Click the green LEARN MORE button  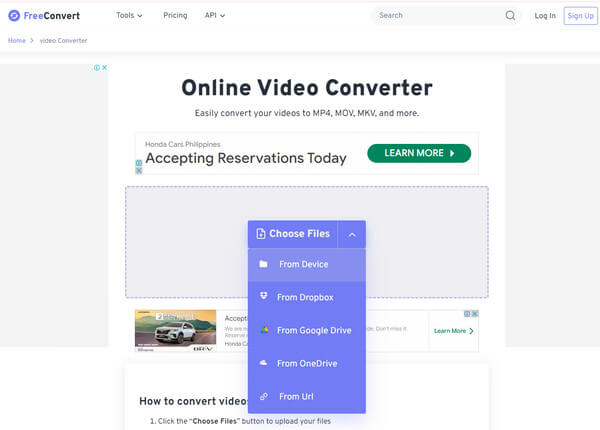click(x=419, y=153)
